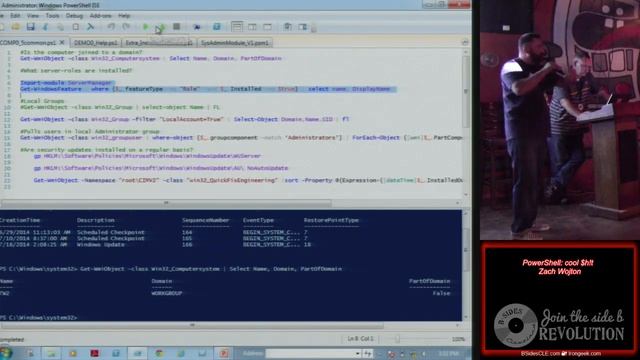Show script pane on top layout icon
Viewport: 640px width, 360px height.
pos(237,27)
